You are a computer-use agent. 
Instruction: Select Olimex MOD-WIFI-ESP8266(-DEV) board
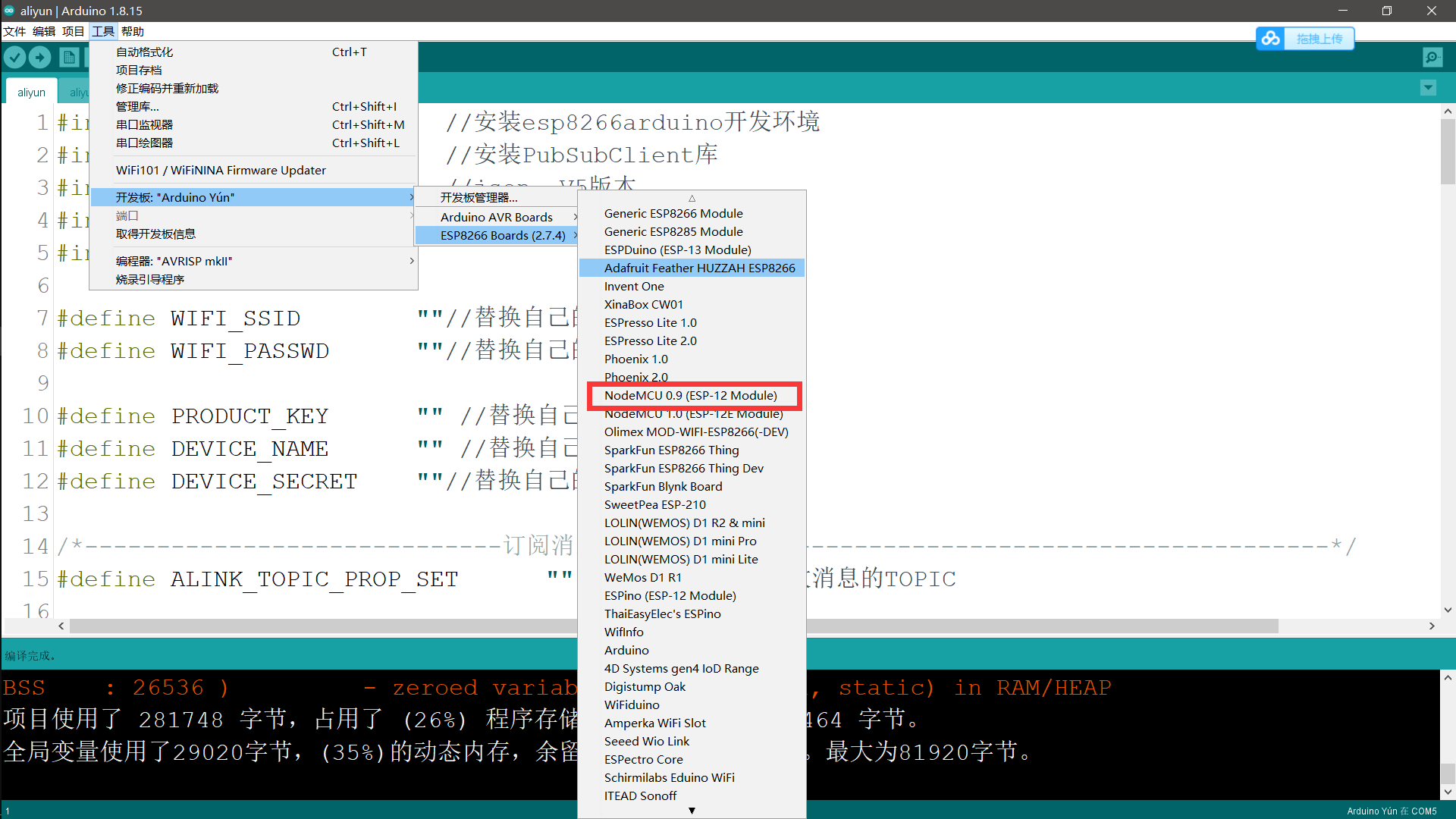pyautogui.click(x=692, y=431)
